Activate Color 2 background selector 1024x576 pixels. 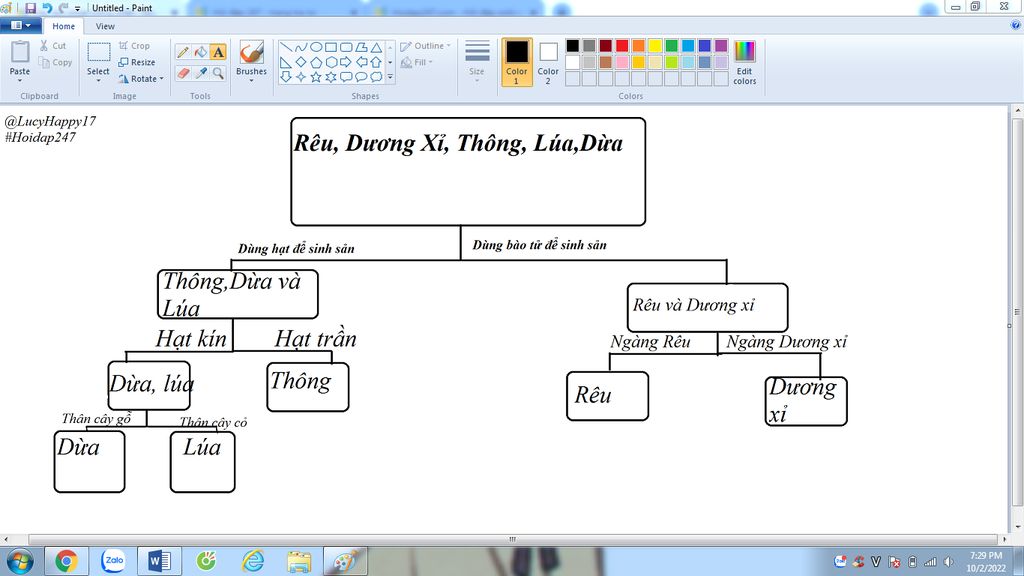[548, 62]
